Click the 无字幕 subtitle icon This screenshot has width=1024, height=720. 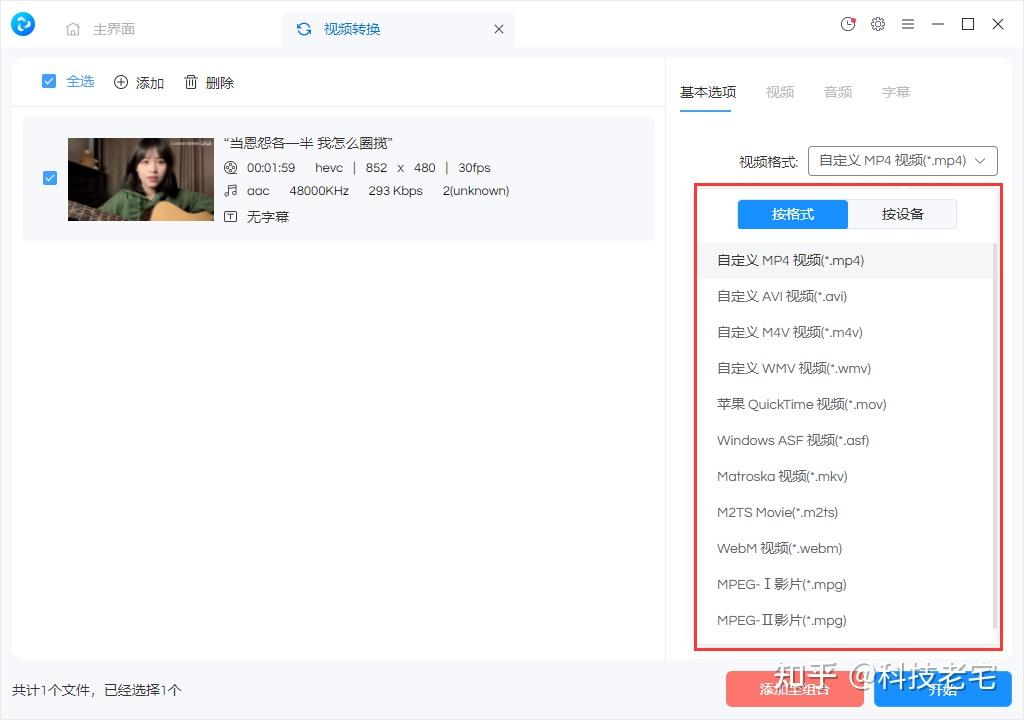(230, 216)
